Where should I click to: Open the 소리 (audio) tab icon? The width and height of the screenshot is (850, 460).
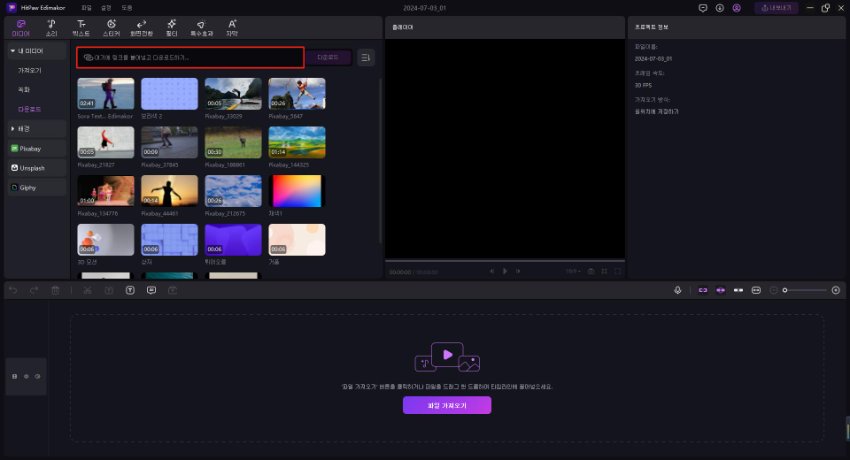[x=51, y=23]
